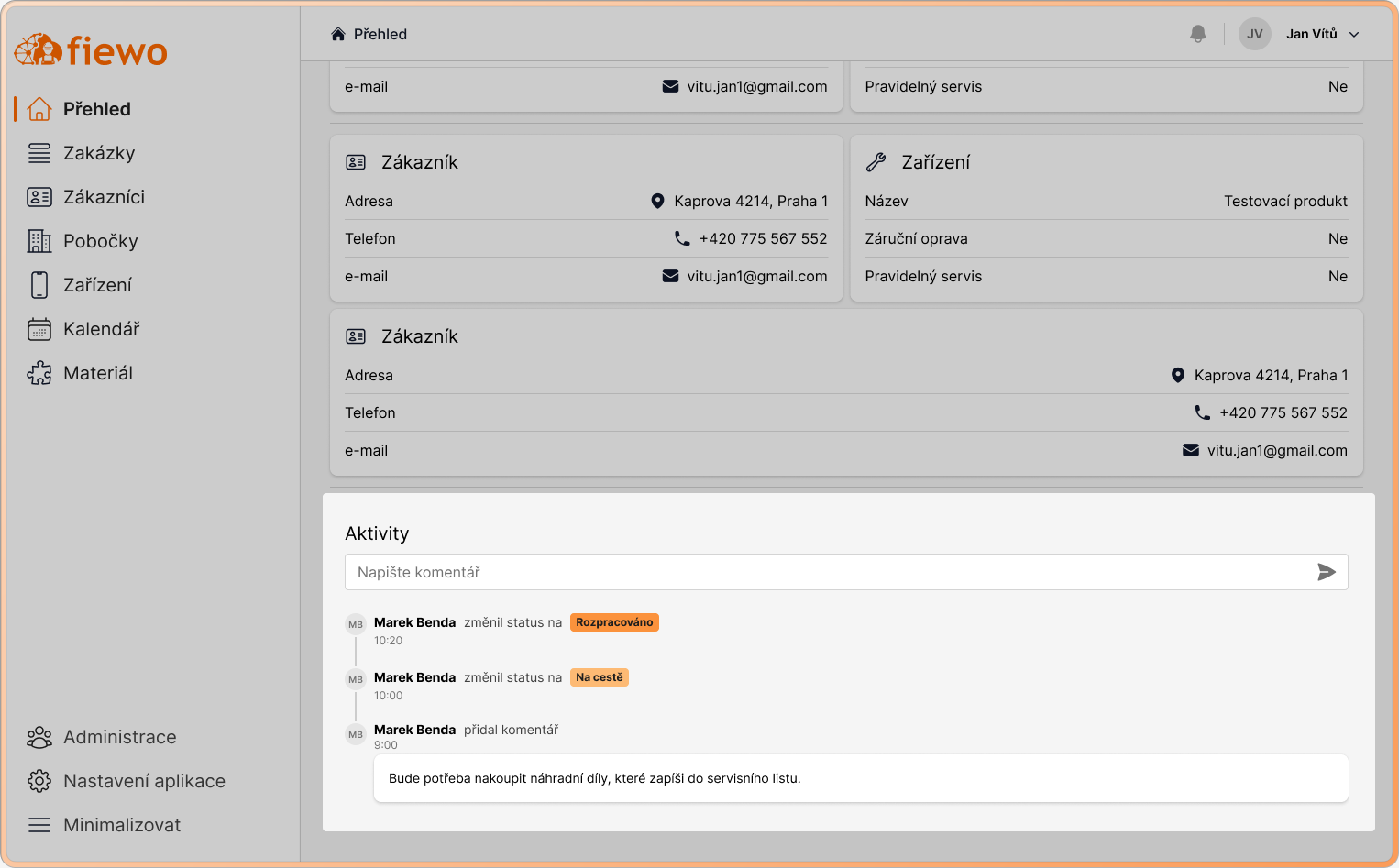
Task: Click the Na cestě status badge
Action: [600, 677]
